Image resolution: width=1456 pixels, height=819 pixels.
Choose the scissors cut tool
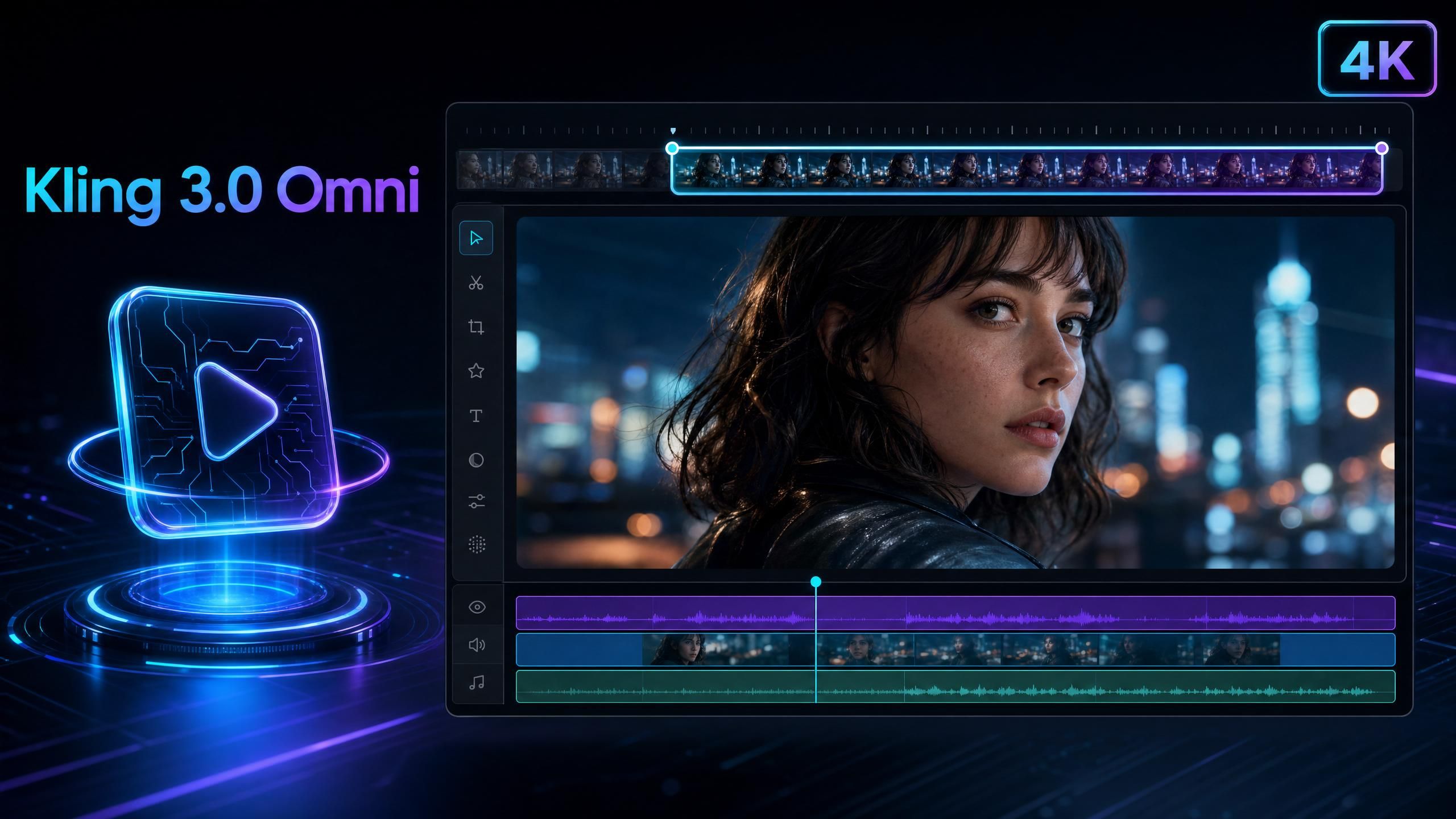[476, 283]
